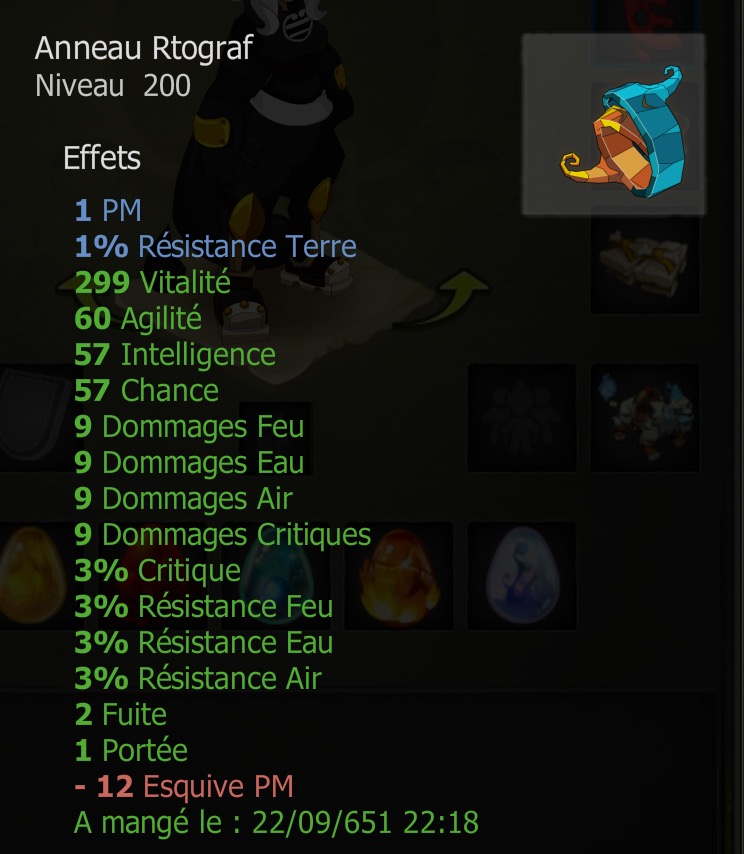The width and height of the screenshot is (744, 854).
Task: Select the teal blue dragon egg slot
Action: coord(275,576)
